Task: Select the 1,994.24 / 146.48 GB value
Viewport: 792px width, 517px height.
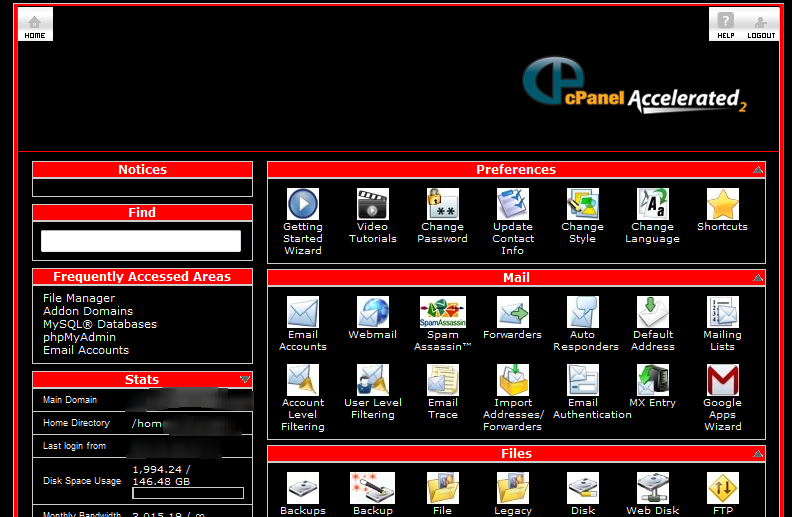Action: (161, 476)
